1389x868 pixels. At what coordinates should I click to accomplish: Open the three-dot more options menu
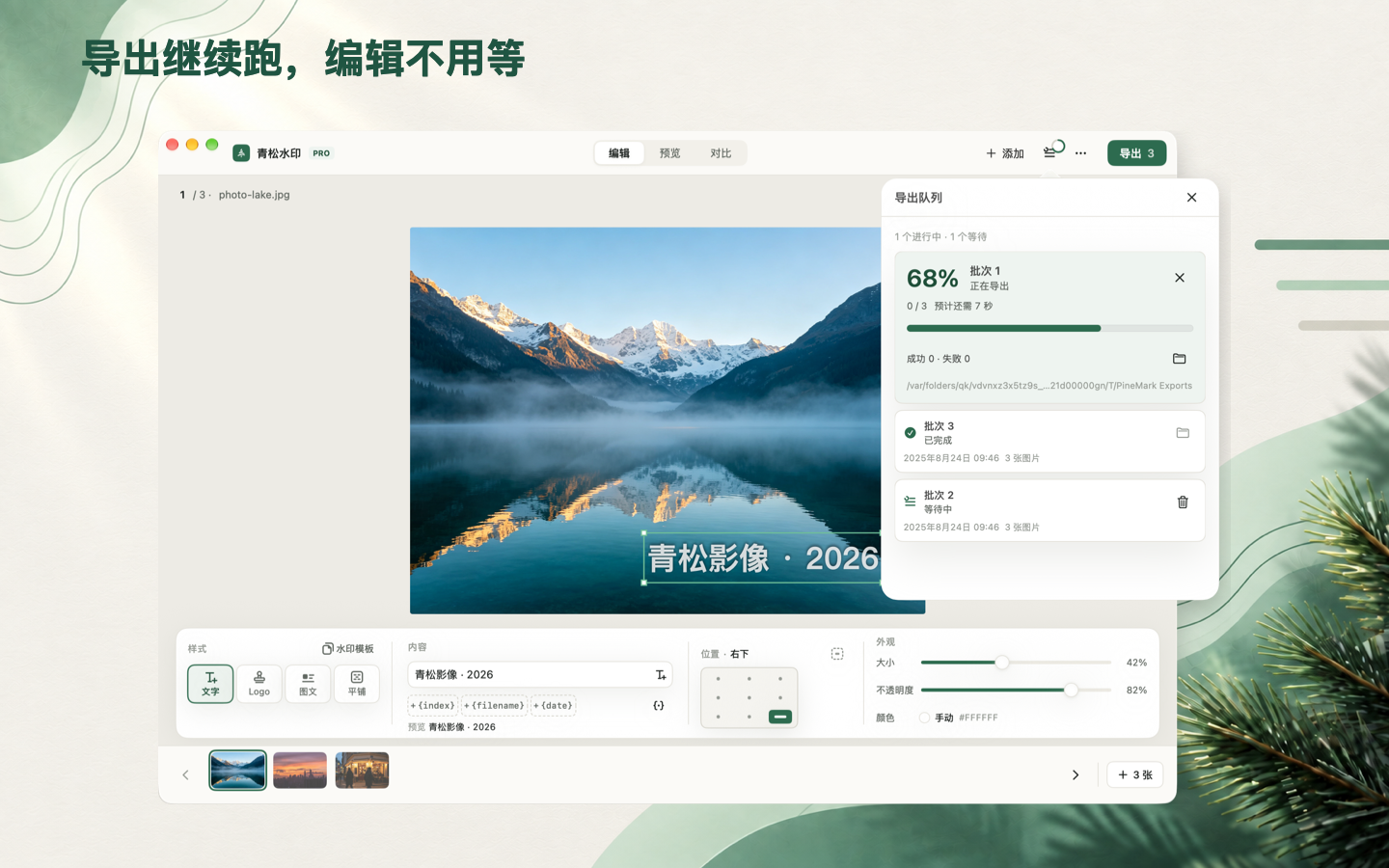1081,153
